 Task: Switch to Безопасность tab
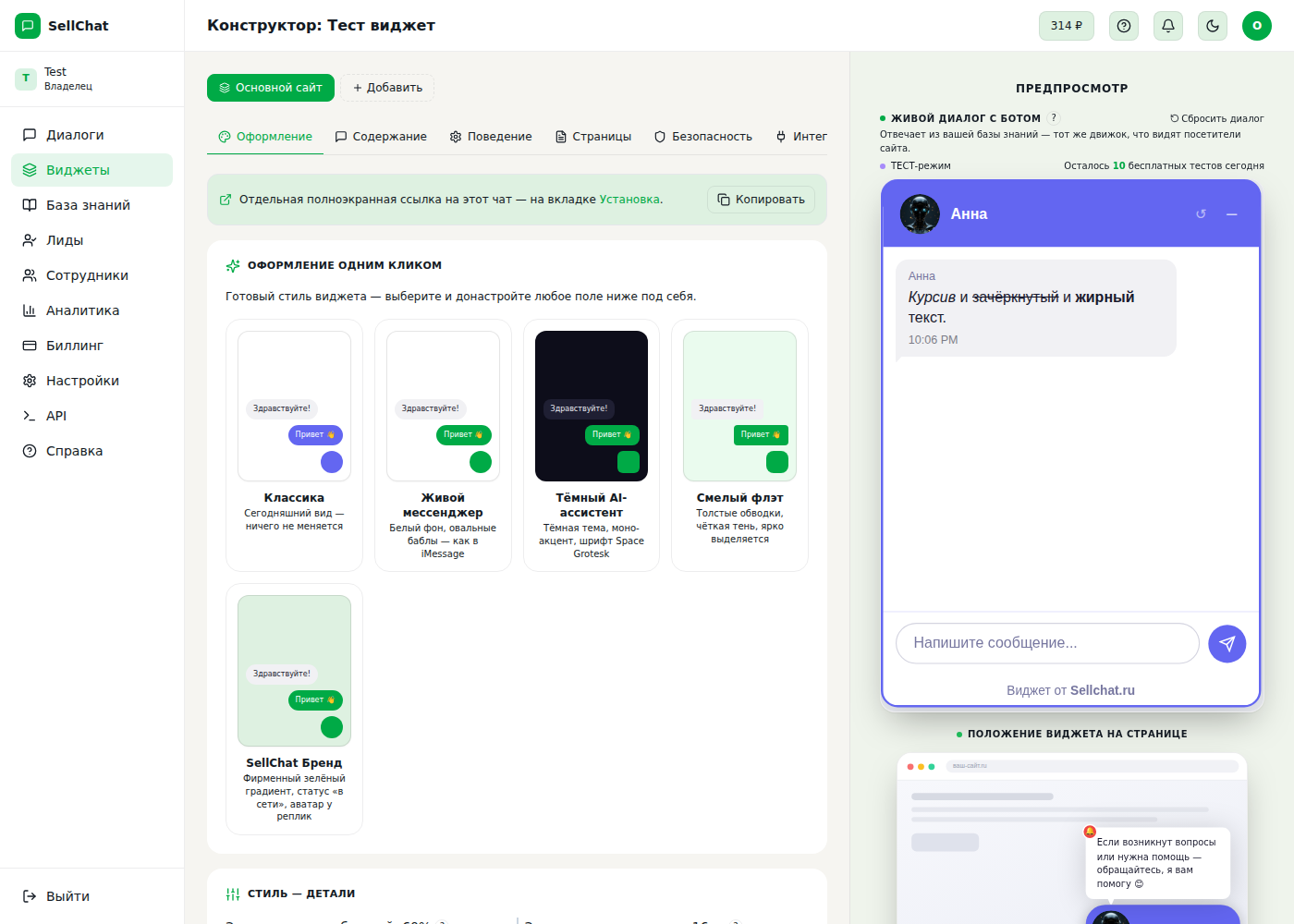click(x=703, y=137)
